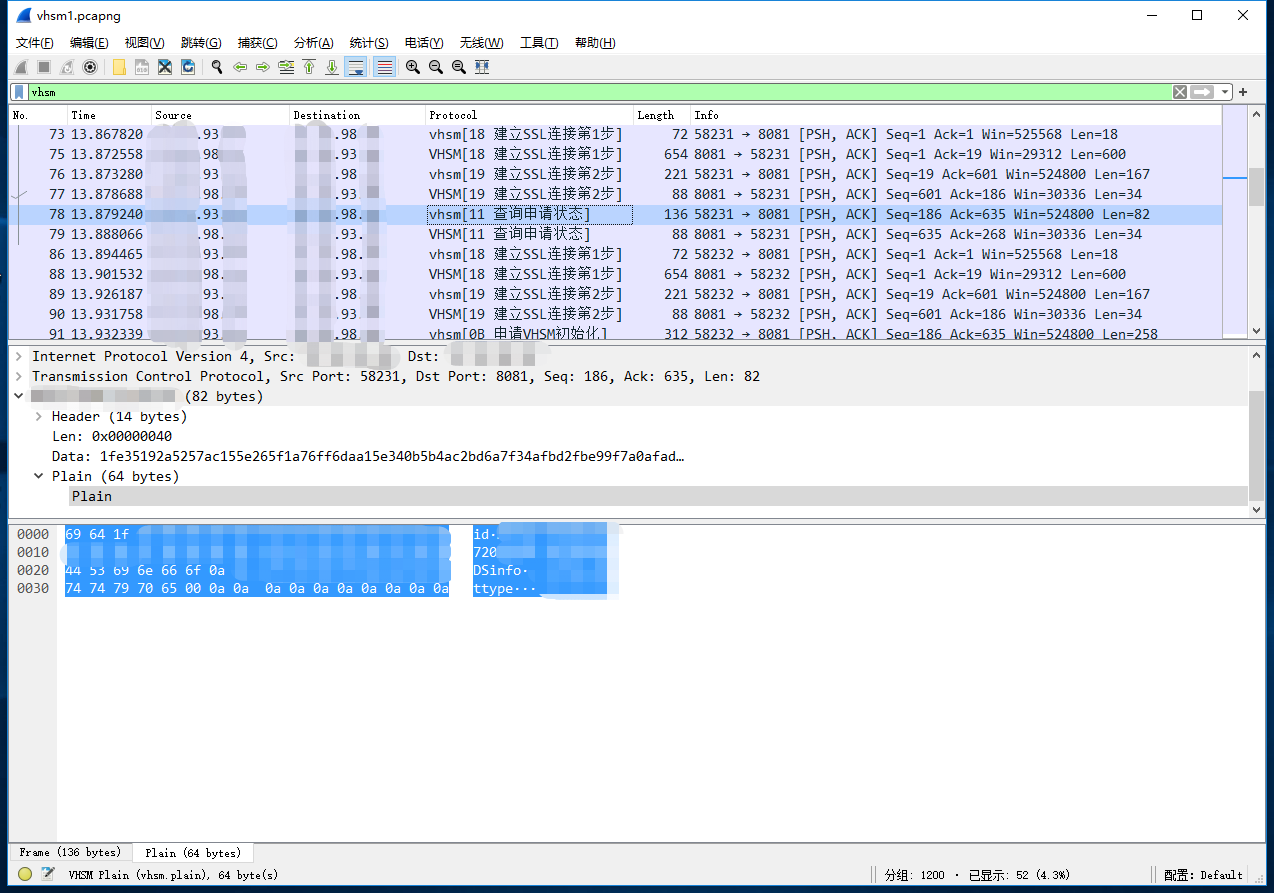Toggle packet list colorization
This screenshot has width=1274, height=893.
(385, 67)
